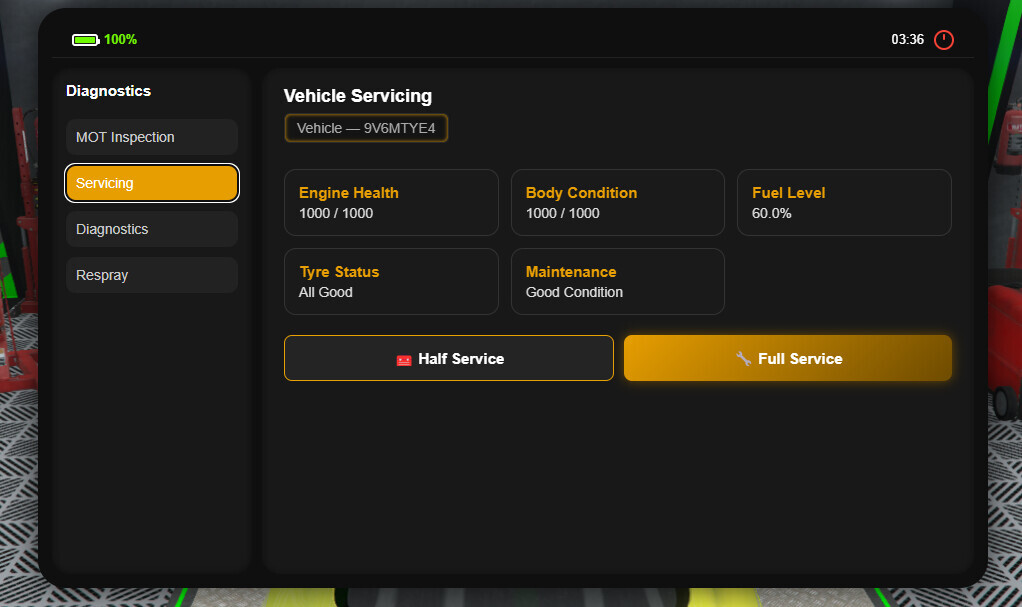Select the Body Condition card
Screen dimensions: 1022x607
click(x=618, y=202)
